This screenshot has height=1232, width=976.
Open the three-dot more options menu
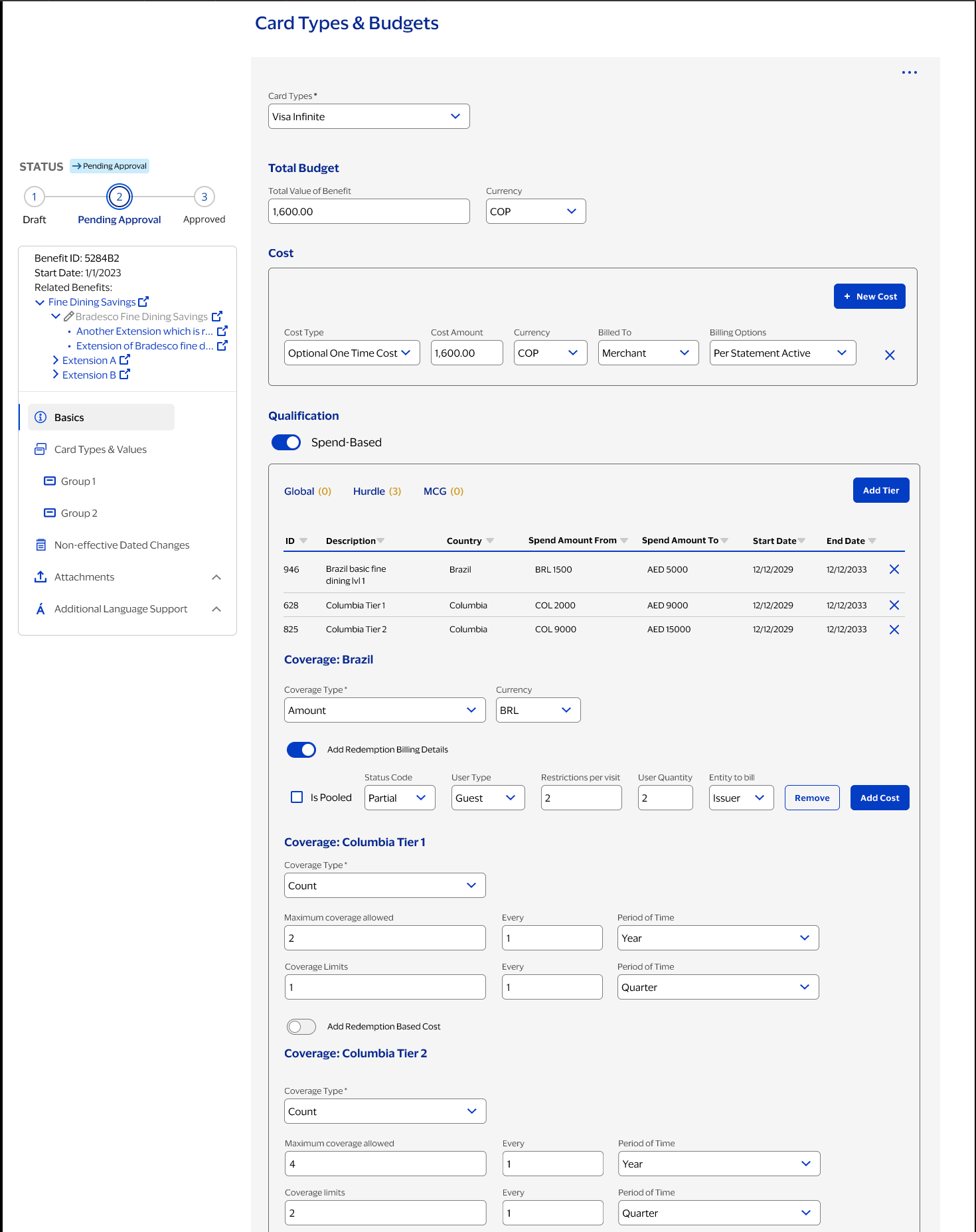click(x=909, y=72)
